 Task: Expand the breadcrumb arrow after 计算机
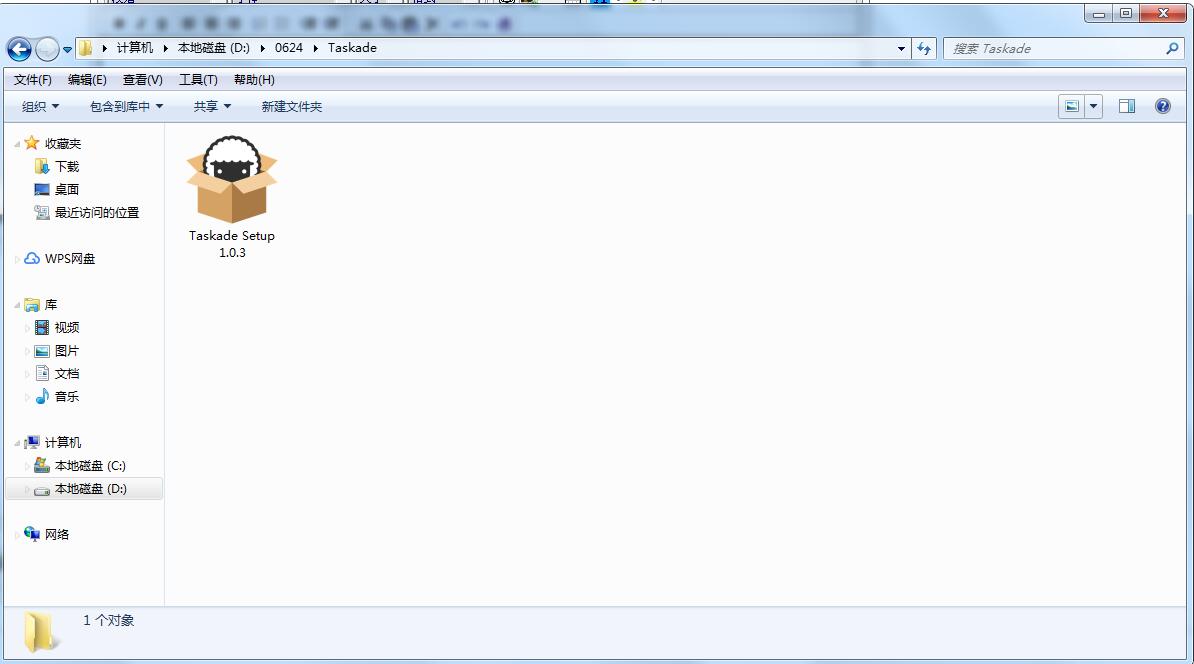pyautogui.click(x=165, y=48)
